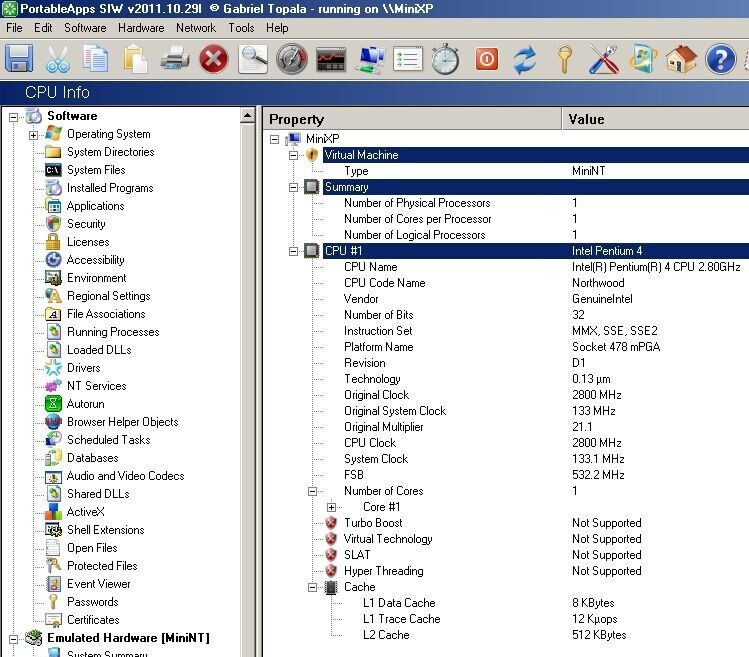This screenshot has width=749, height=657.
Task: Click the red X stop toolbar icon
Action: click(x=214, y=59)
